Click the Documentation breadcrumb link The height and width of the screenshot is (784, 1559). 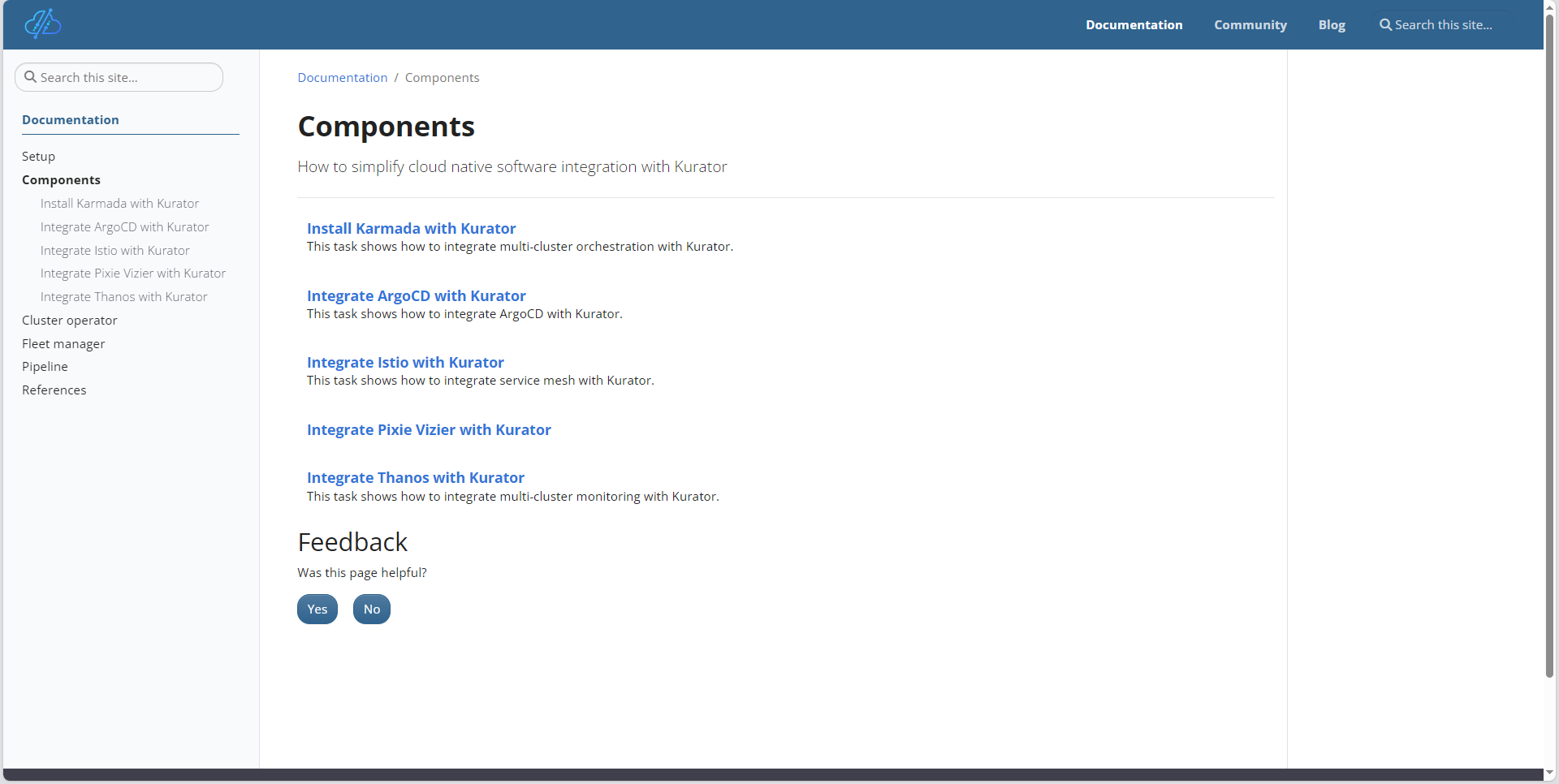coord(343,78)
